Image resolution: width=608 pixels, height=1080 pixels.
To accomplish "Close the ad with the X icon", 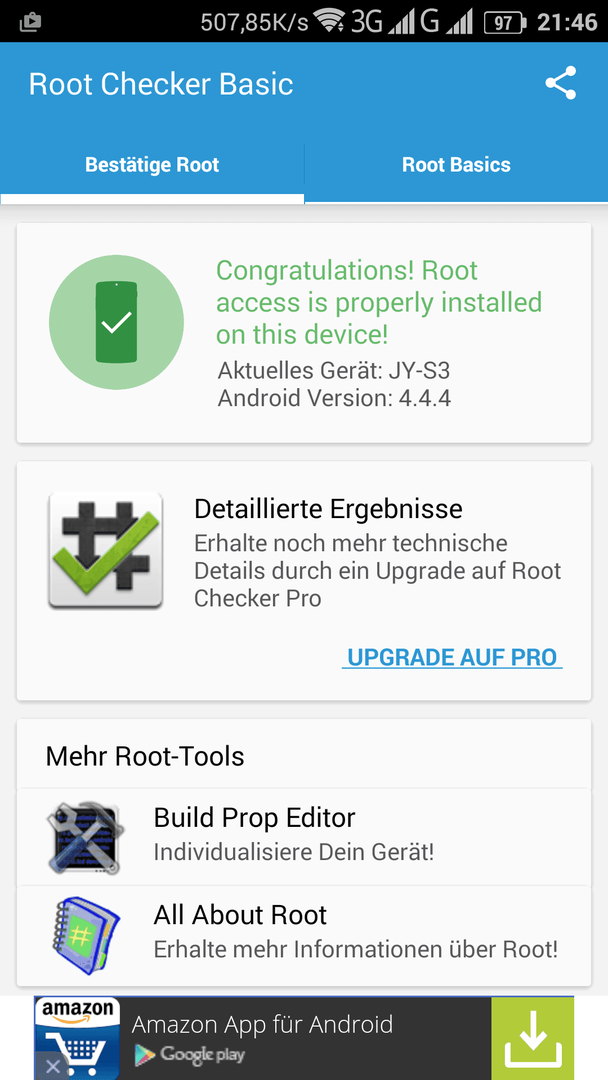I will [x=52, y=1067].
